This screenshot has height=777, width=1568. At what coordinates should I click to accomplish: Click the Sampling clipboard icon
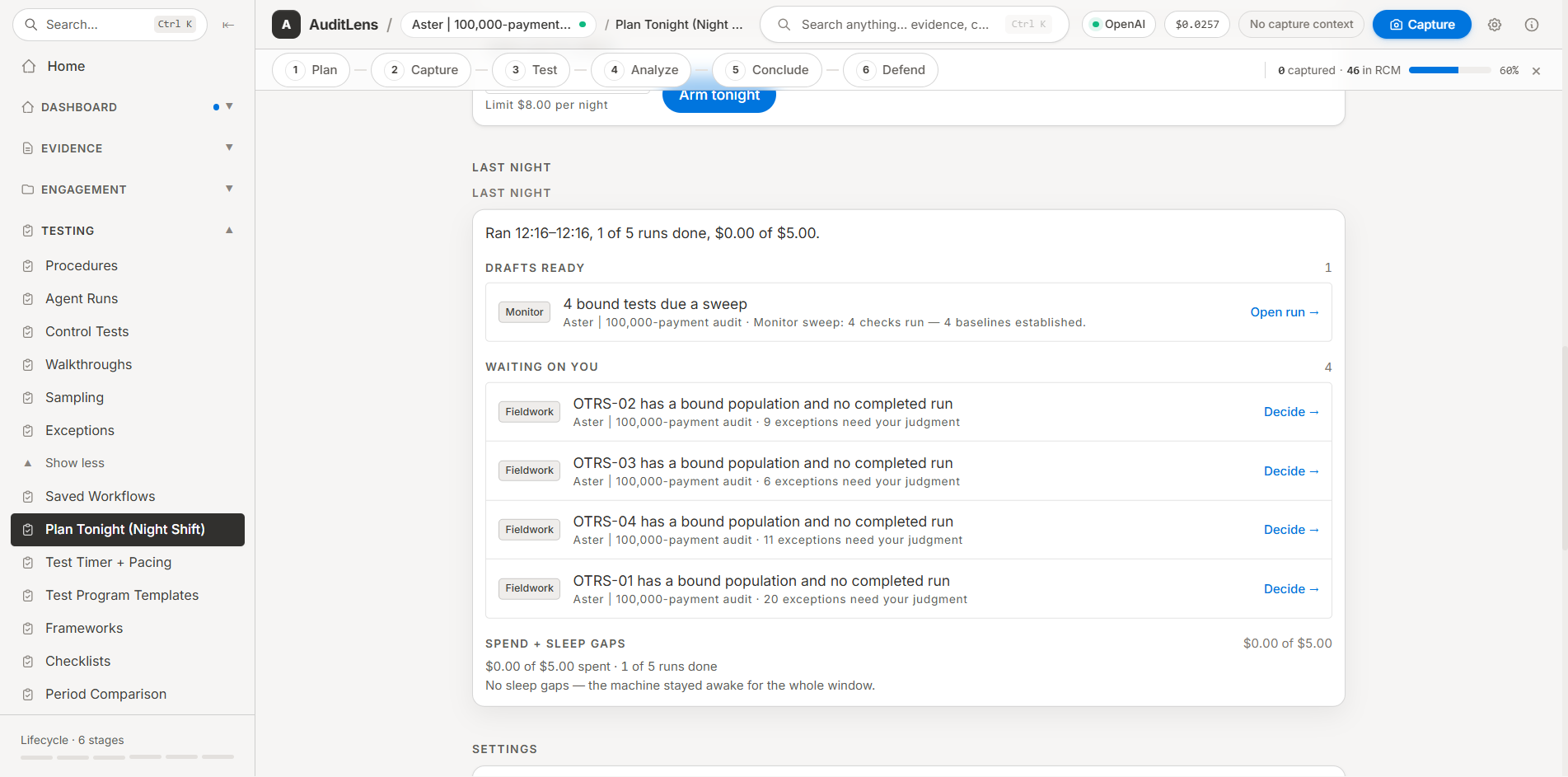pos(28,398)
